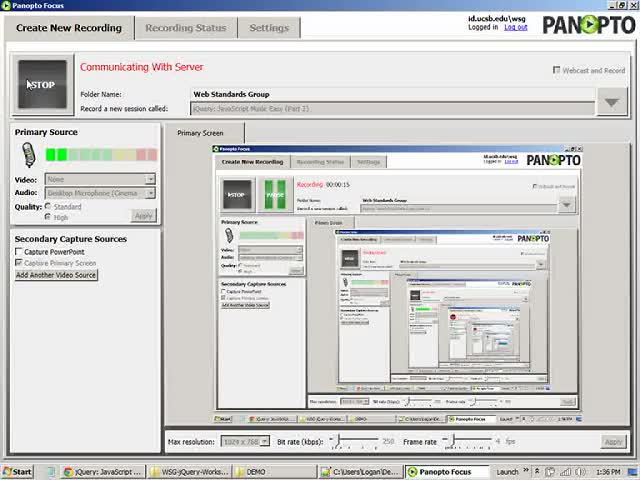
Task: Toggle the Webcast and Record checkbox
Action: 557,70
